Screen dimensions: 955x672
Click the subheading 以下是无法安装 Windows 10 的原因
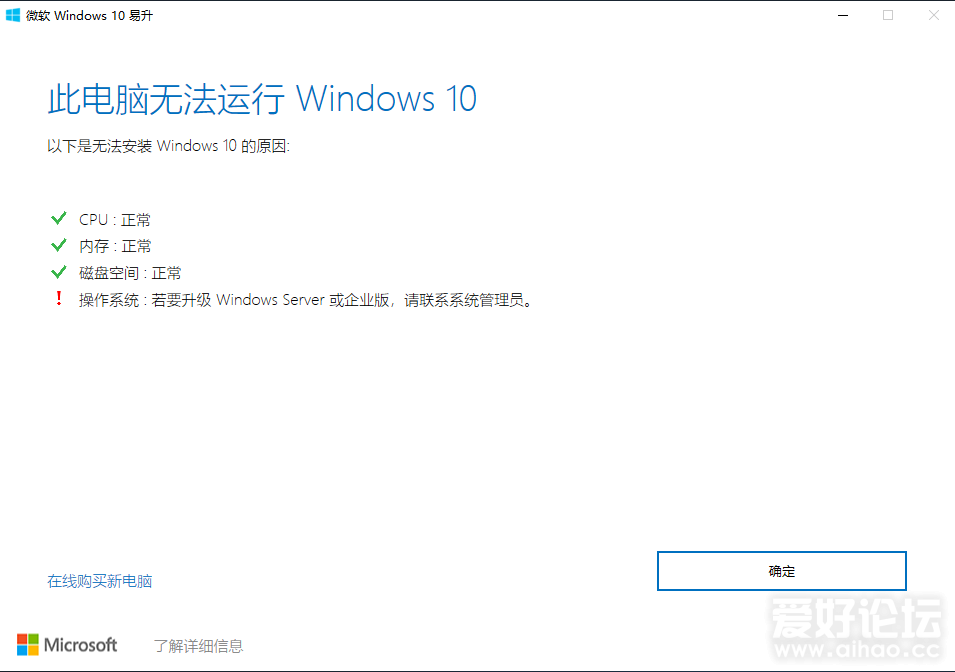(x=169, y=146)
